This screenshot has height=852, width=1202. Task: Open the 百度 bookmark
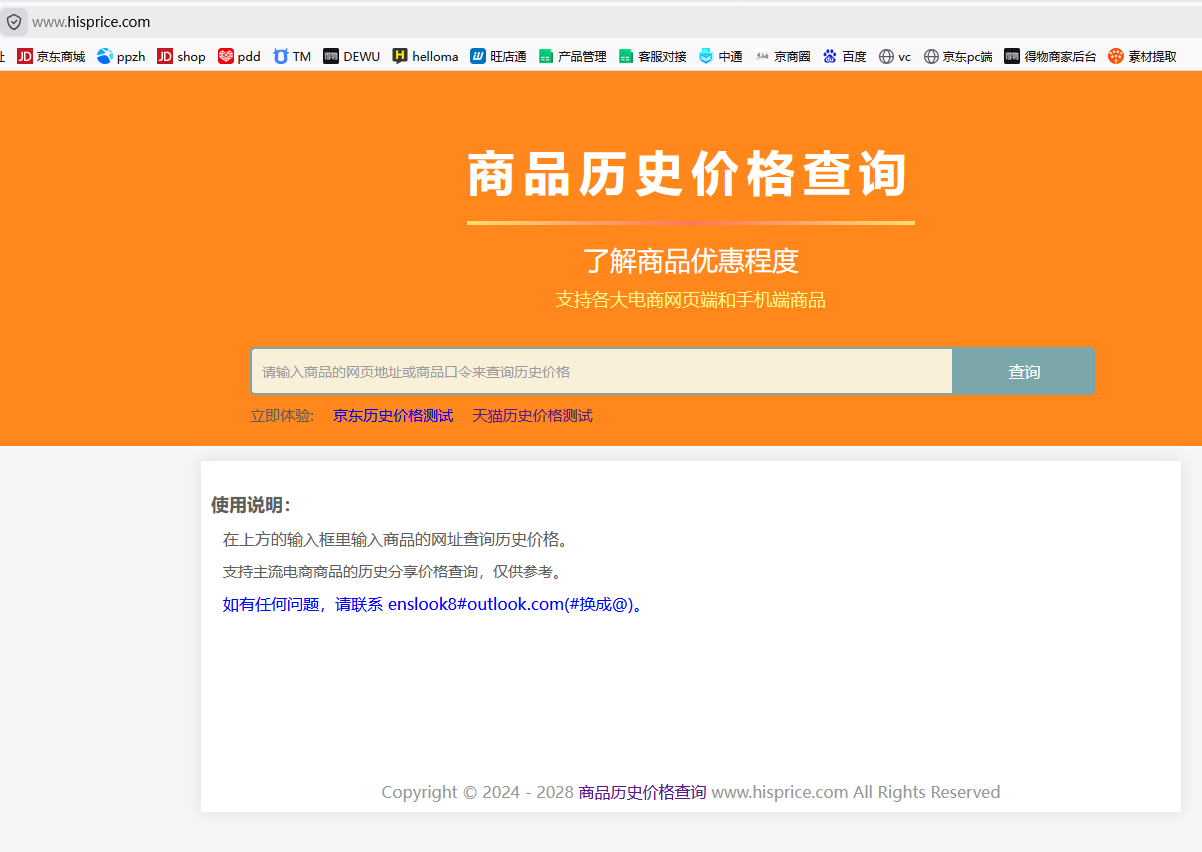[844, 57]
